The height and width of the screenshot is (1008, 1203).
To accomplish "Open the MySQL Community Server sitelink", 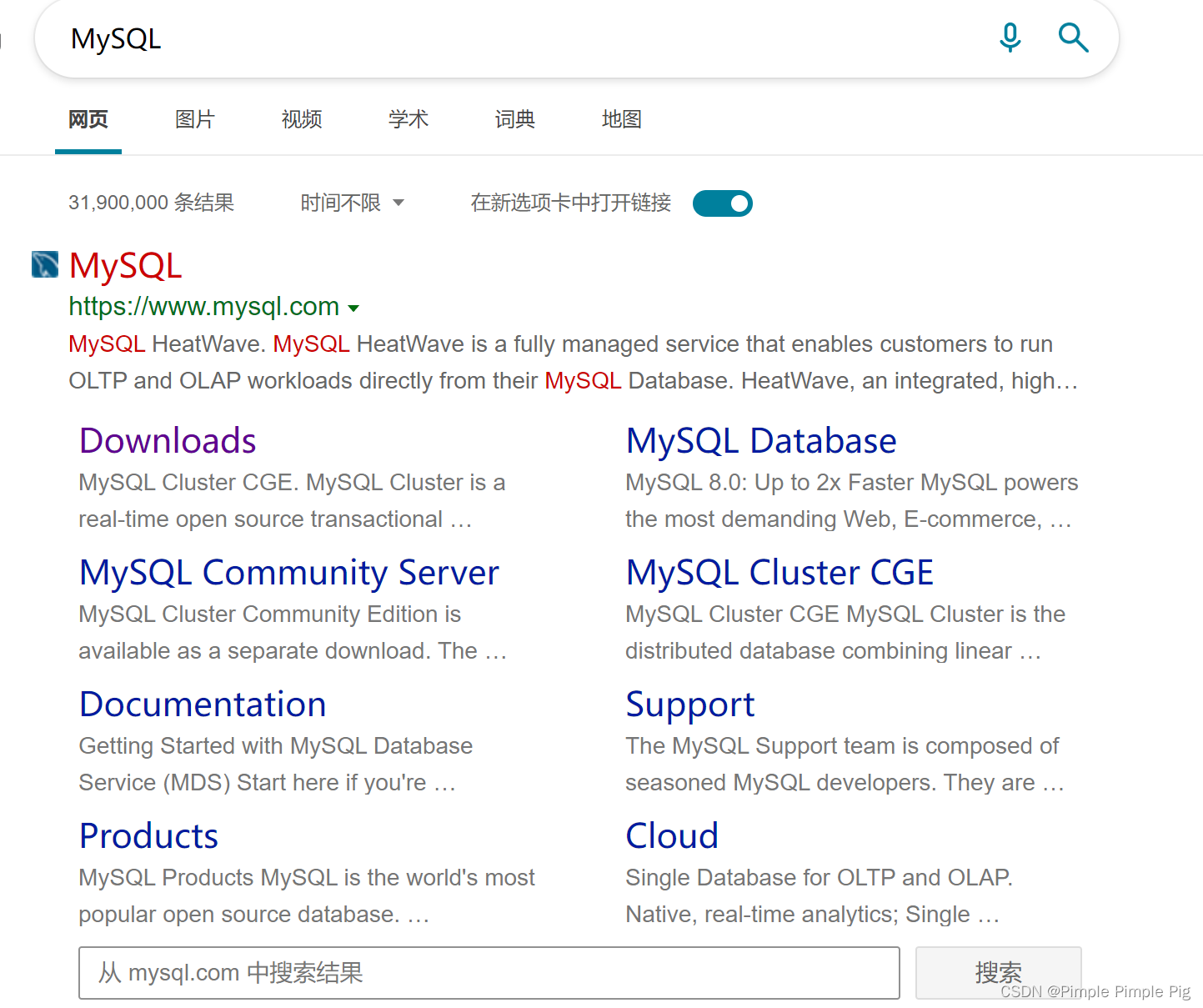I will (289, 572).
